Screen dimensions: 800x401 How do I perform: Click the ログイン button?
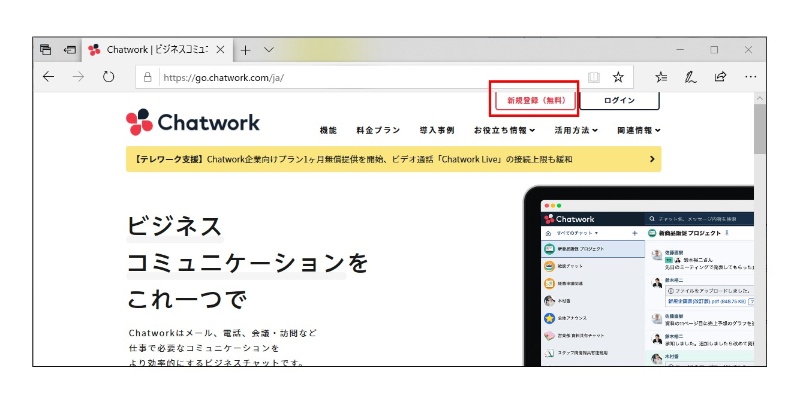coord(620,100)
